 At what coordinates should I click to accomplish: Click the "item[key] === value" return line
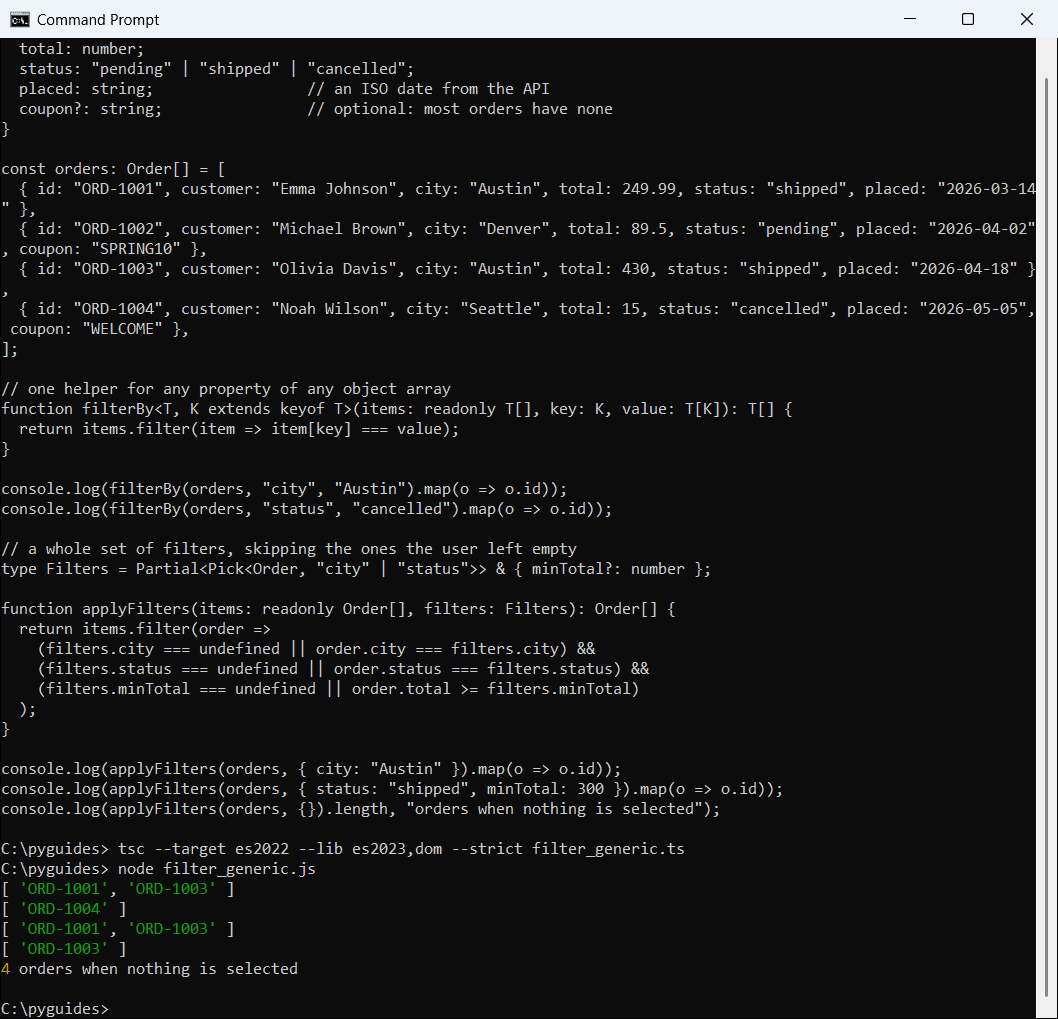point(239,429)
